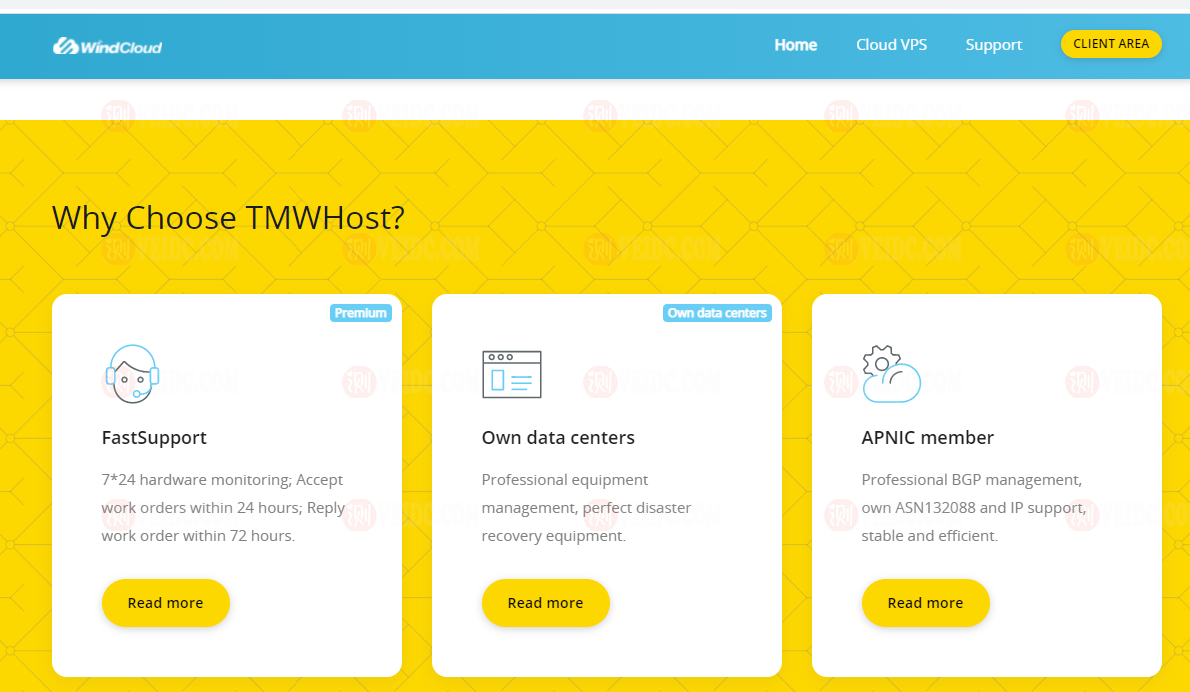Click Read more under Own data centers
The width and height of the screenshot is (1190, 692).
545,603
